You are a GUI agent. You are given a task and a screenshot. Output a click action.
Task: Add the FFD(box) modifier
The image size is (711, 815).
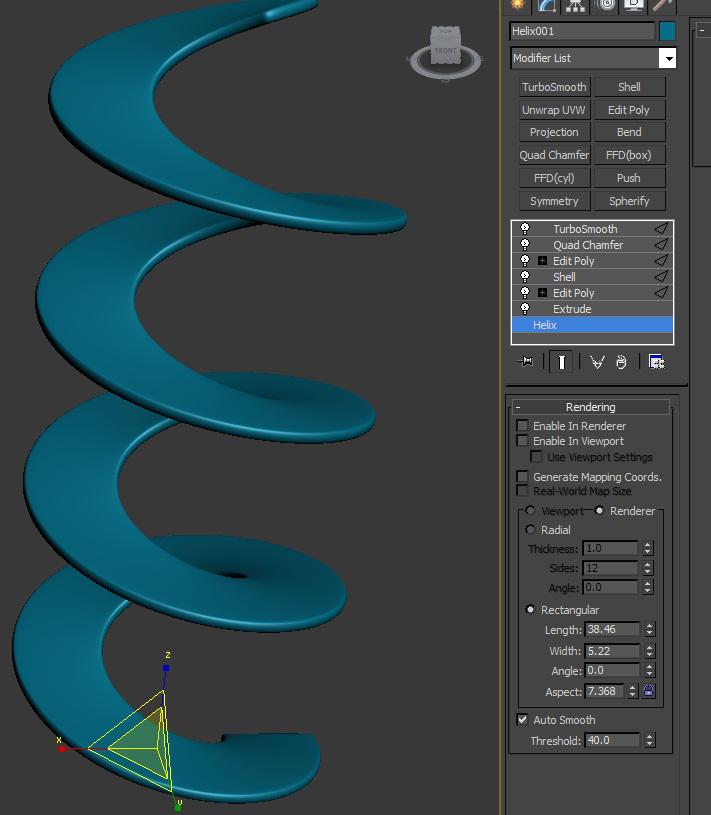(629, 155)
